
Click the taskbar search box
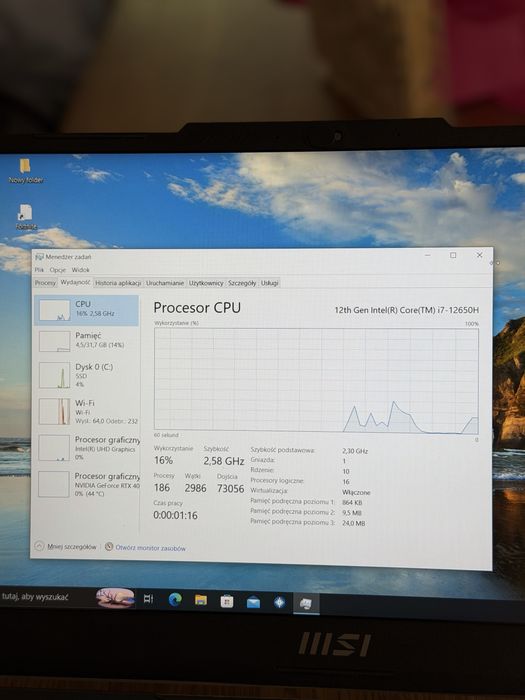point(46,597)
